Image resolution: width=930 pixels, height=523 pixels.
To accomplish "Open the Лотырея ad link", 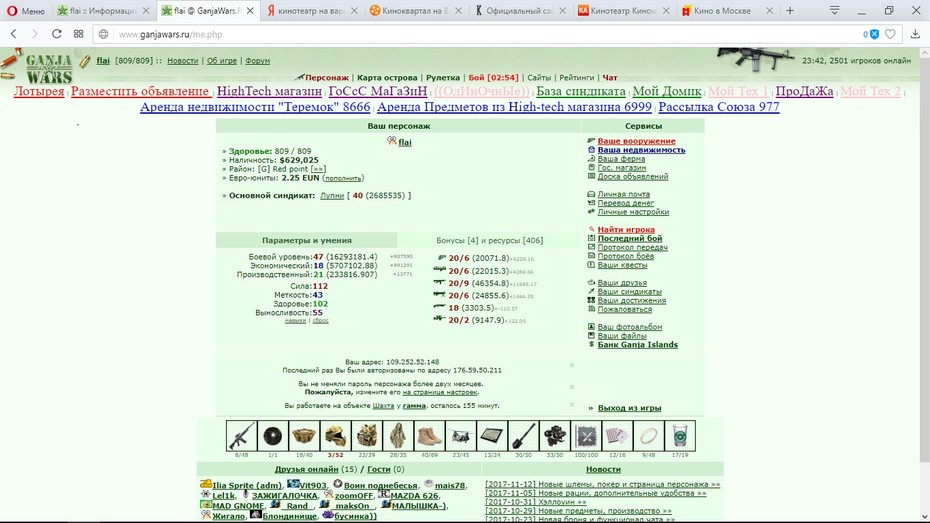I will coord(39,91).
